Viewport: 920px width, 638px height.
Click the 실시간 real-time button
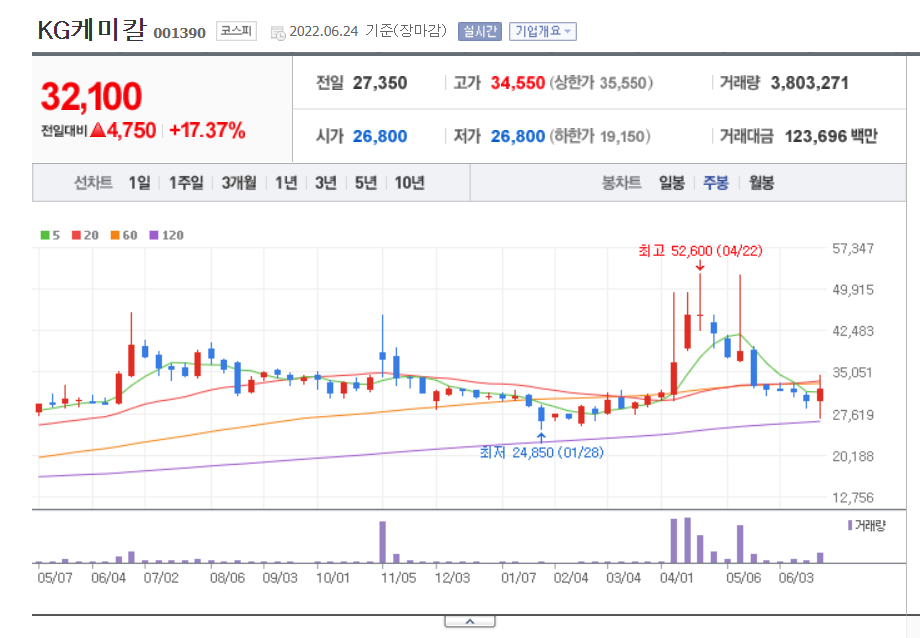(x=480, y=31)
